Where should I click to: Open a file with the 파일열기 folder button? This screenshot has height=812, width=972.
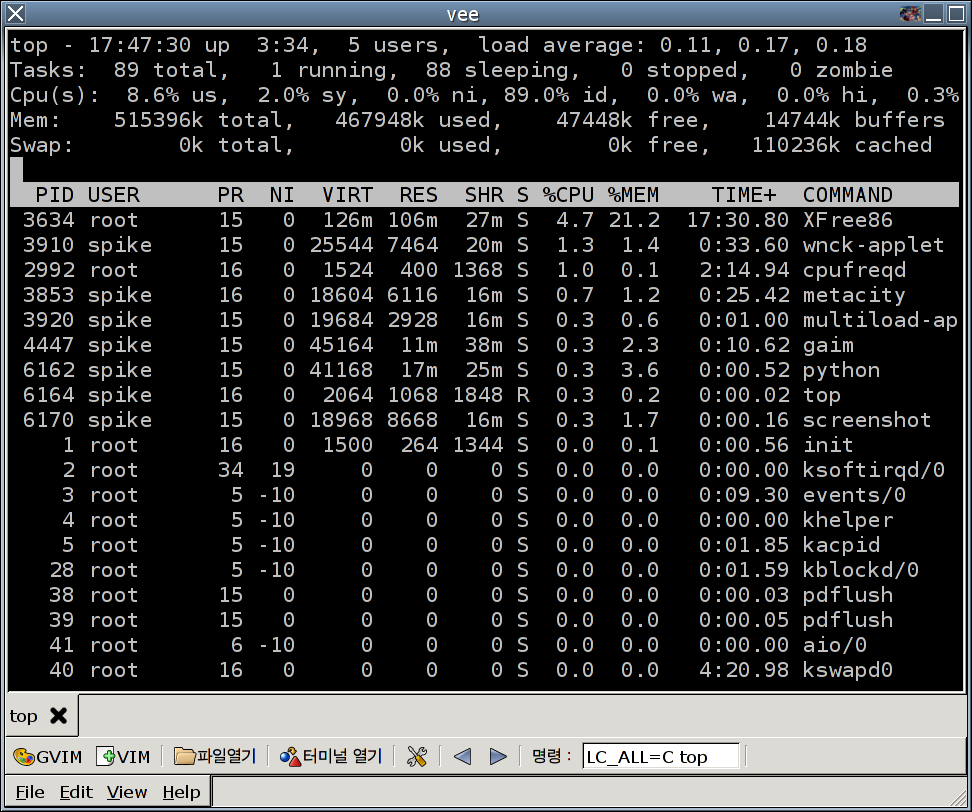tap(214, 756)
